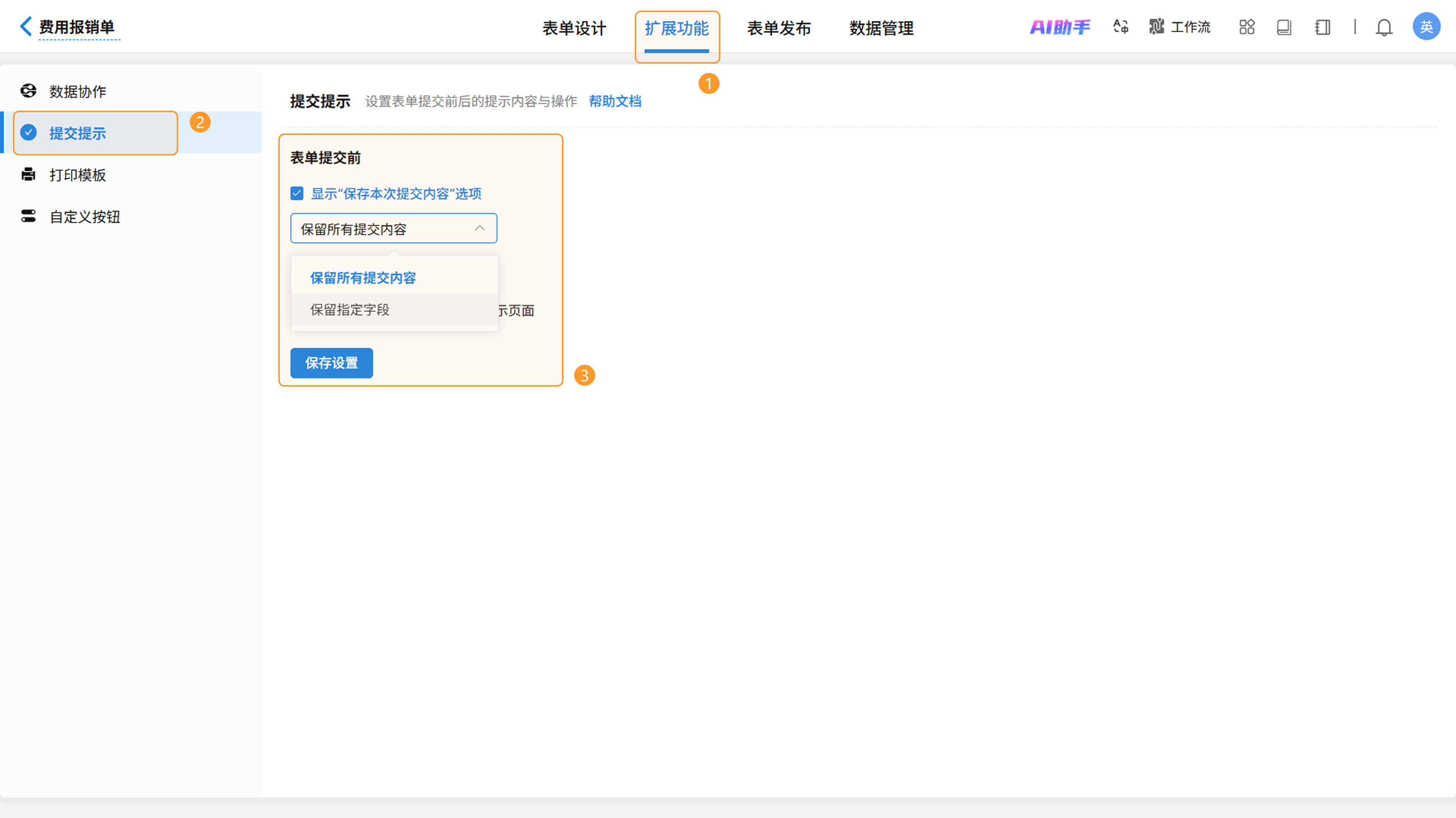Select 打印模板 in sidebar

click(x=77, y=175)
